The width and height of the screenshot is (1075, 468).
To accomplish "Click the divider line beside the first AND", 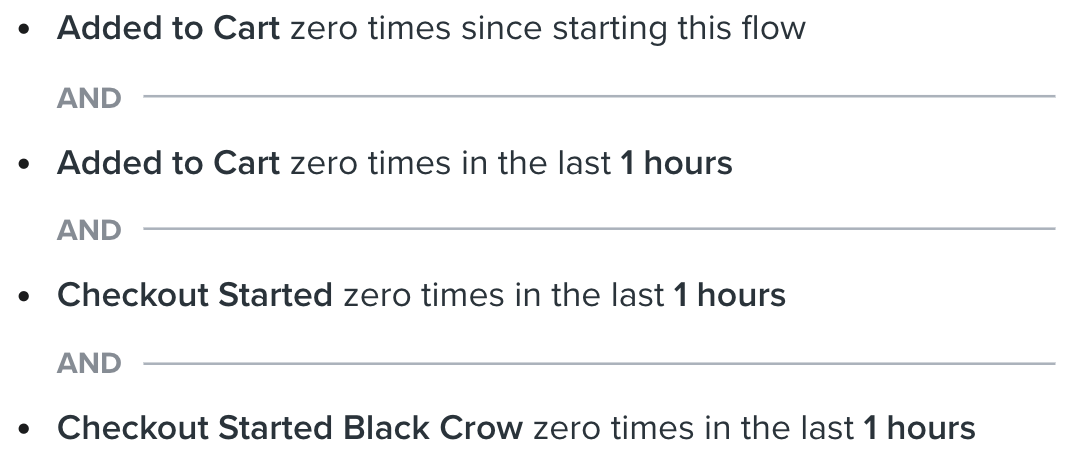I will coord(599,97).
